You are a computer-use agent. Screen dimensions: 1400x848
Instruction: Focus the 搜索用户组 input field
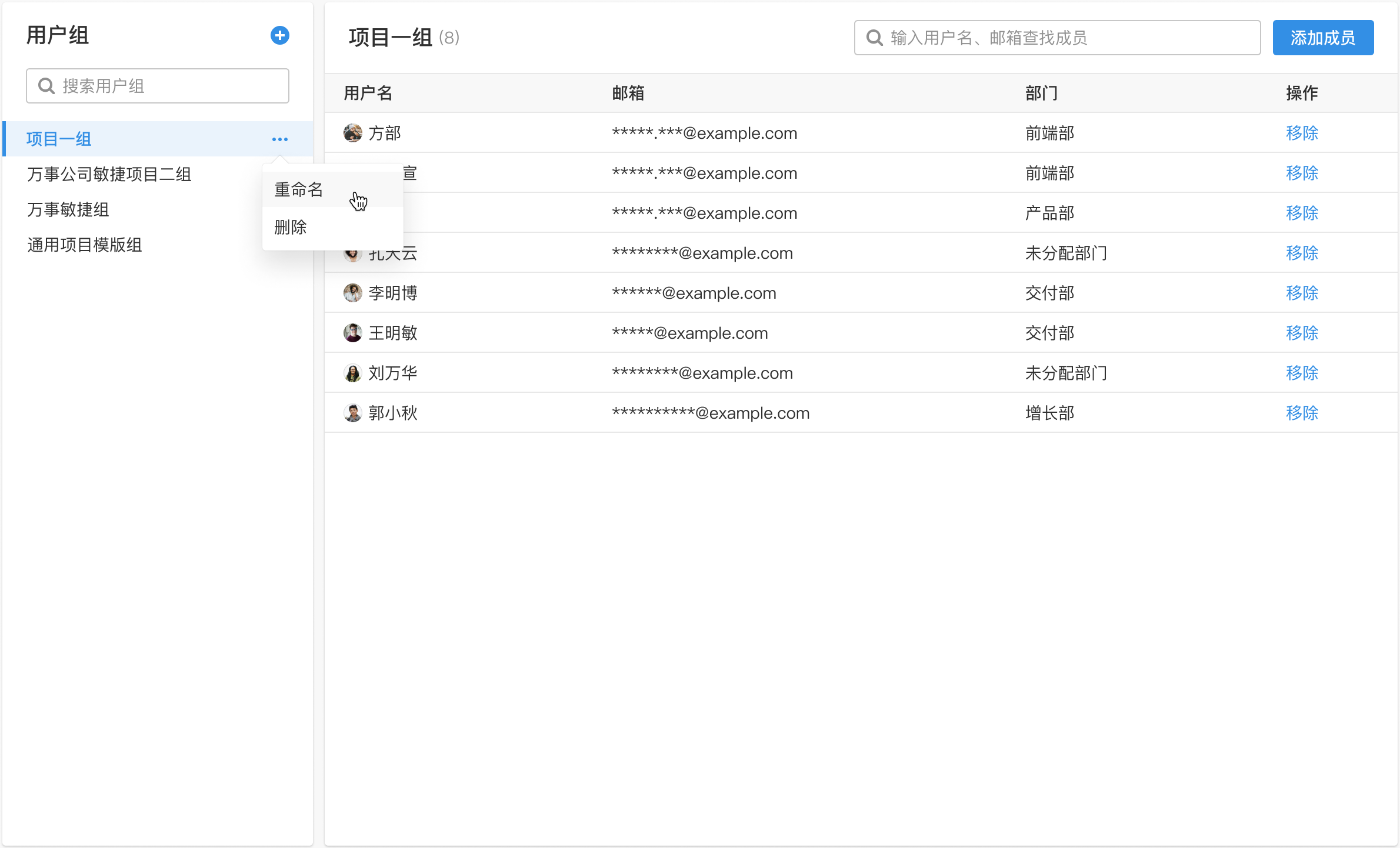158,86
